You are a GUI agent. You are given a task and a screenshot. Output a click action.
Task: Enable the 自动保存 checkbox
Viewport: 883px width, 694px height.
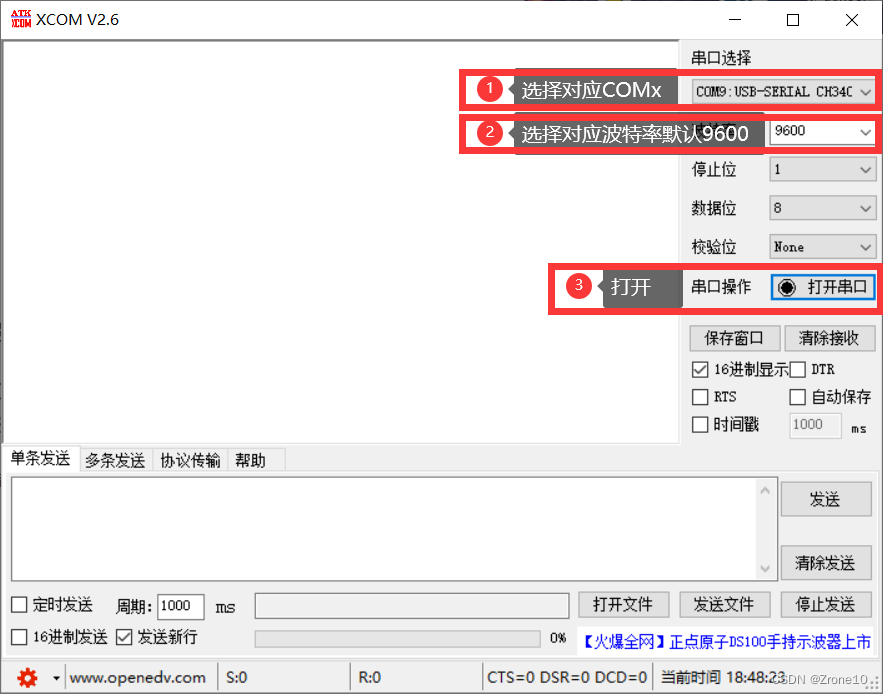797,397
